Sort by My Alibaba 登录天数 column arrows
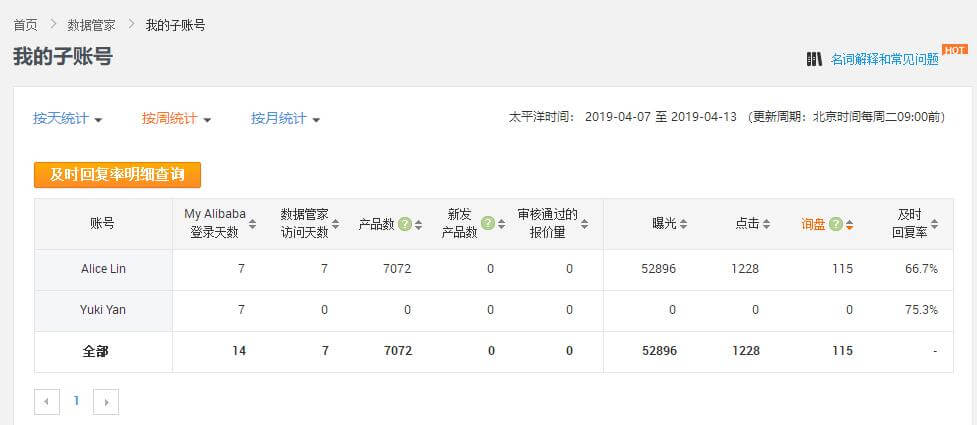Viewport: 977px width, 425px height. (253, 224)
